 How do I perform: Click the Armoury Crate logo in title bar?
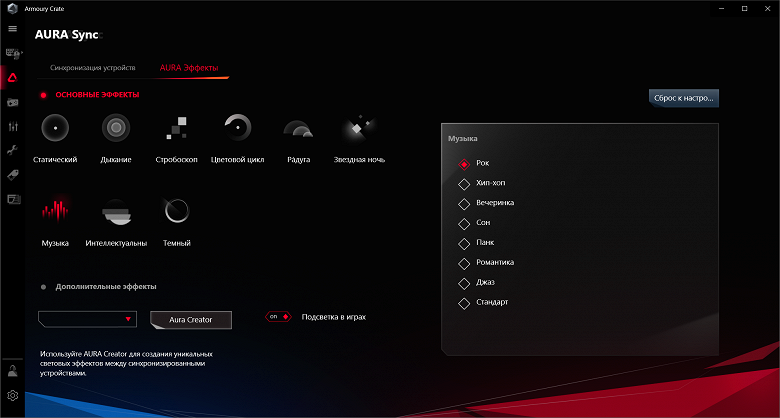13,8
